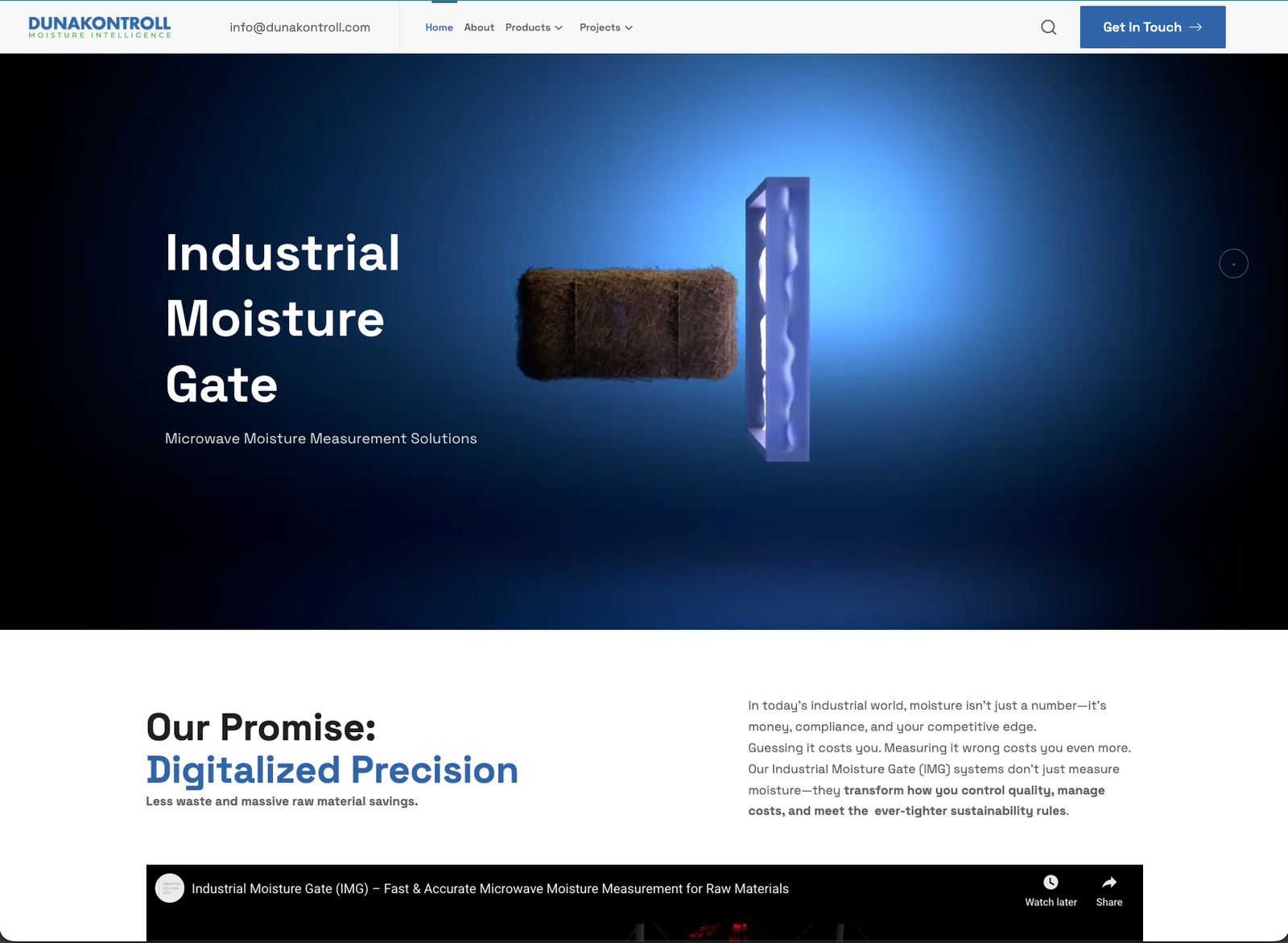Viewport: 1288px width, 943px height.
Task: Click the Share arrow icon on video
Action: pyautogui.click(x=1108, y=883)
